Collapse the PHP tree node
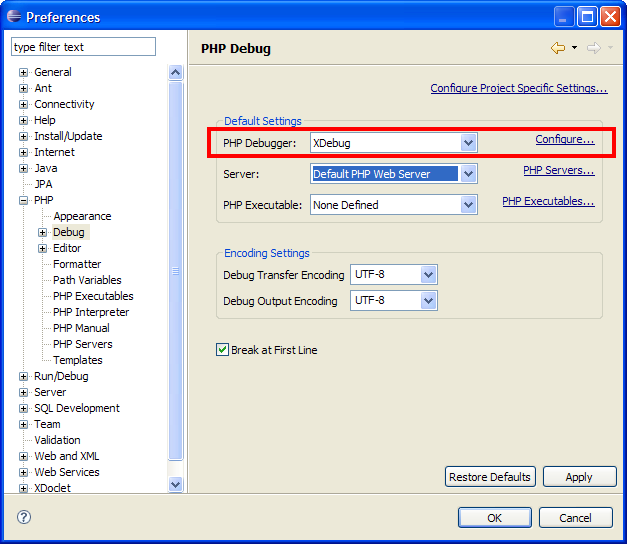Image resolution: width=627 pixels, height=544 pixels. point(24,200)
